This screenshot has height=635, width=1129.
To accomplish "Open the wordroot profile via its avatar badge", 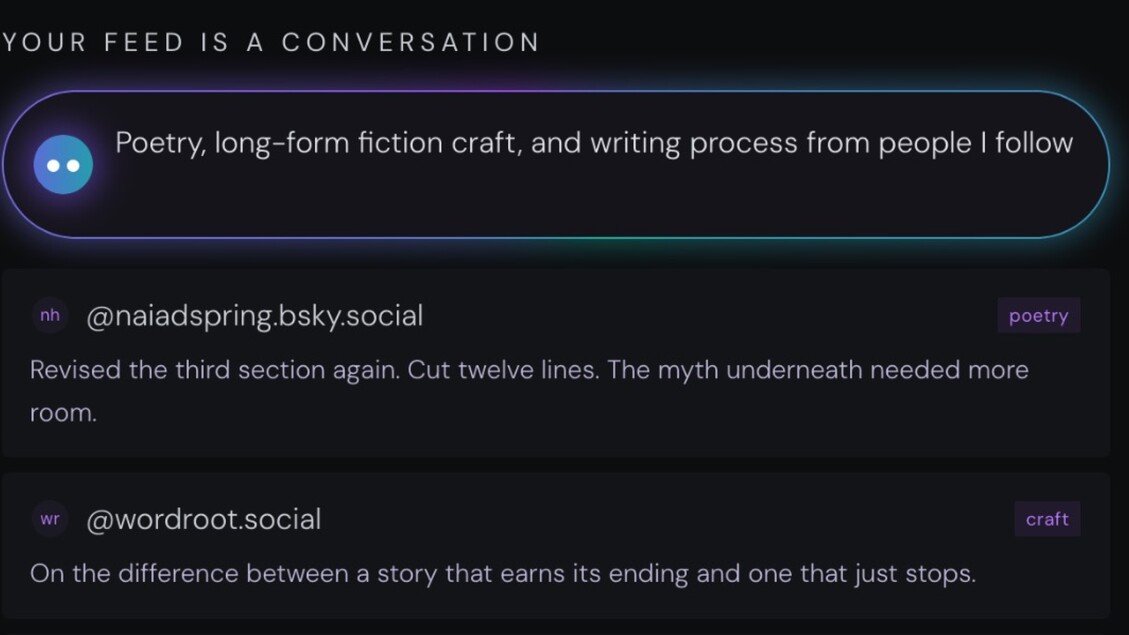I will pos(50,519).
